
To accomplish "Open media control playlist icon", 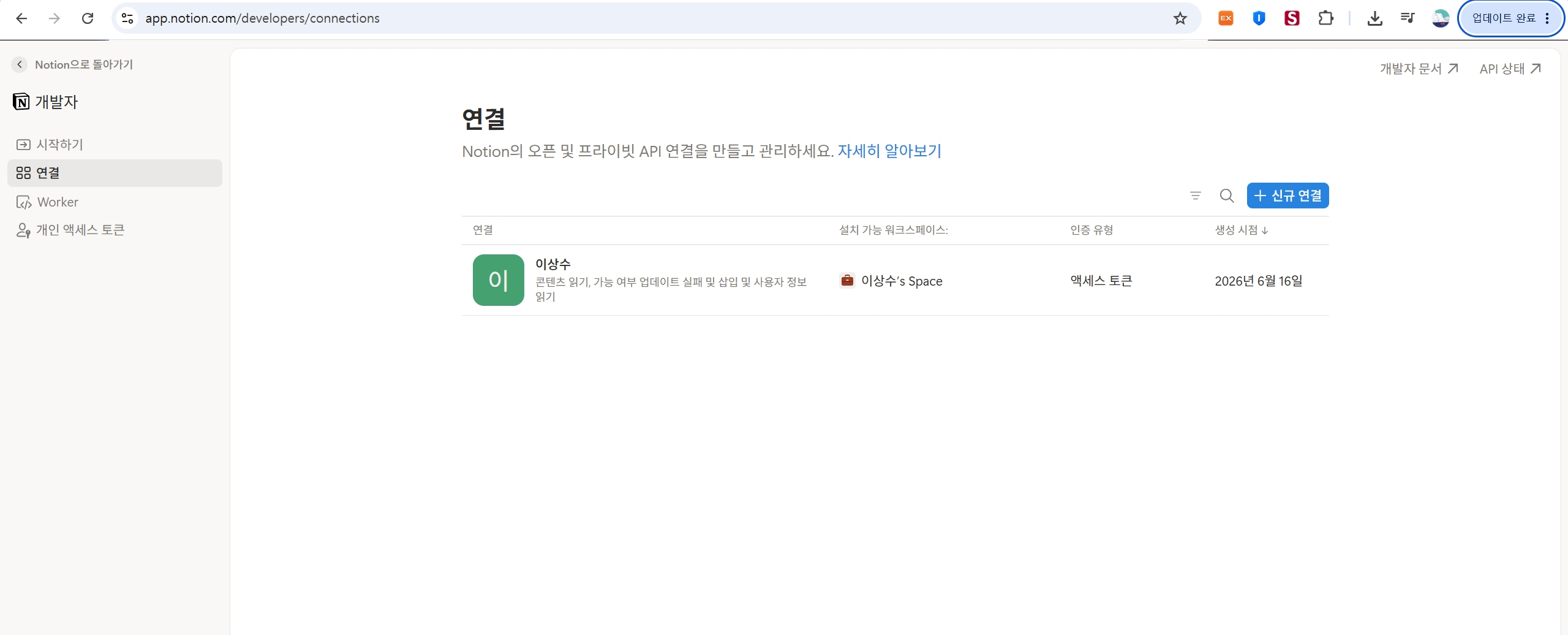I will 1408,18.
